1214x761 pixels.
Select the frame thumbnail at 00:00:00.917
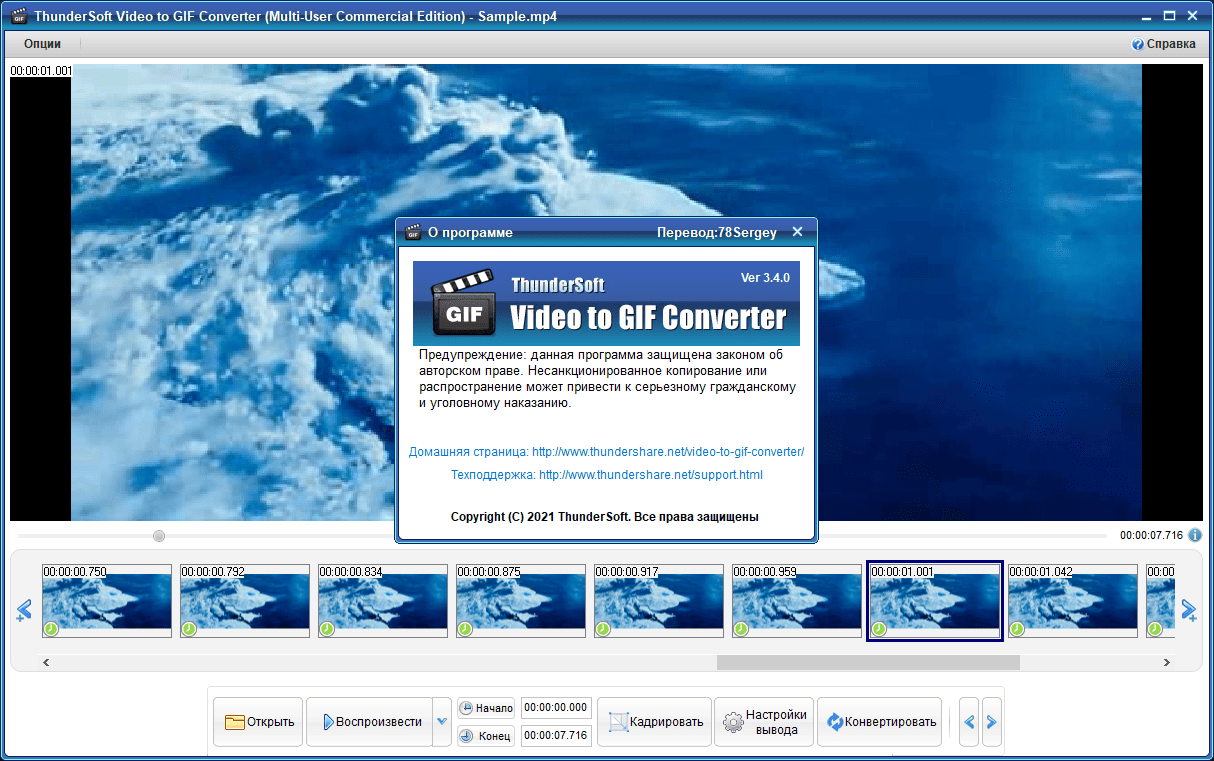(659, 601)
